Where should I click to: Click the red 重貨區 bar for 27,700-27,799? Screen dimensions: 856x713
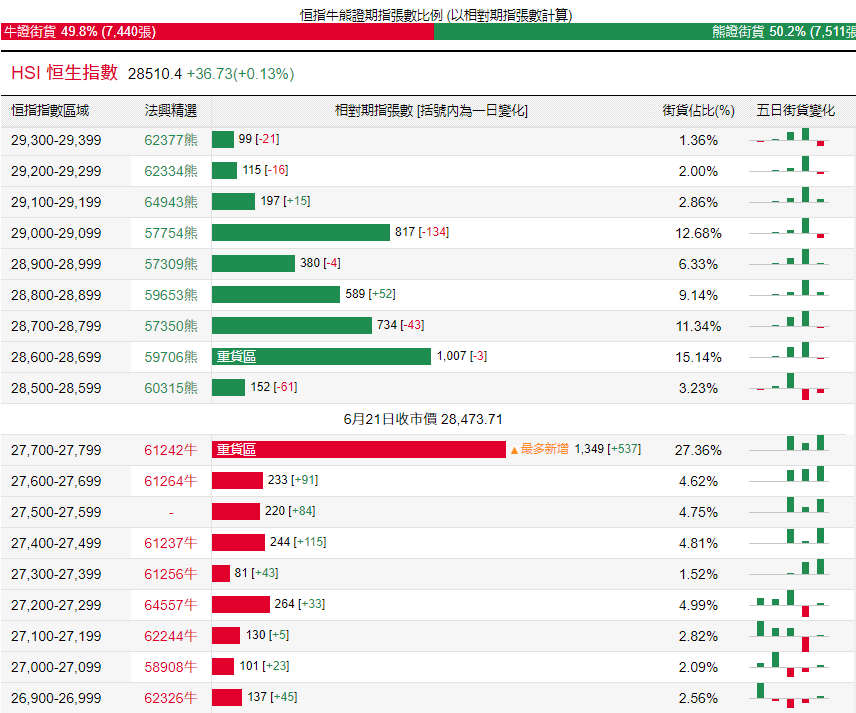[x=359, y=449]
